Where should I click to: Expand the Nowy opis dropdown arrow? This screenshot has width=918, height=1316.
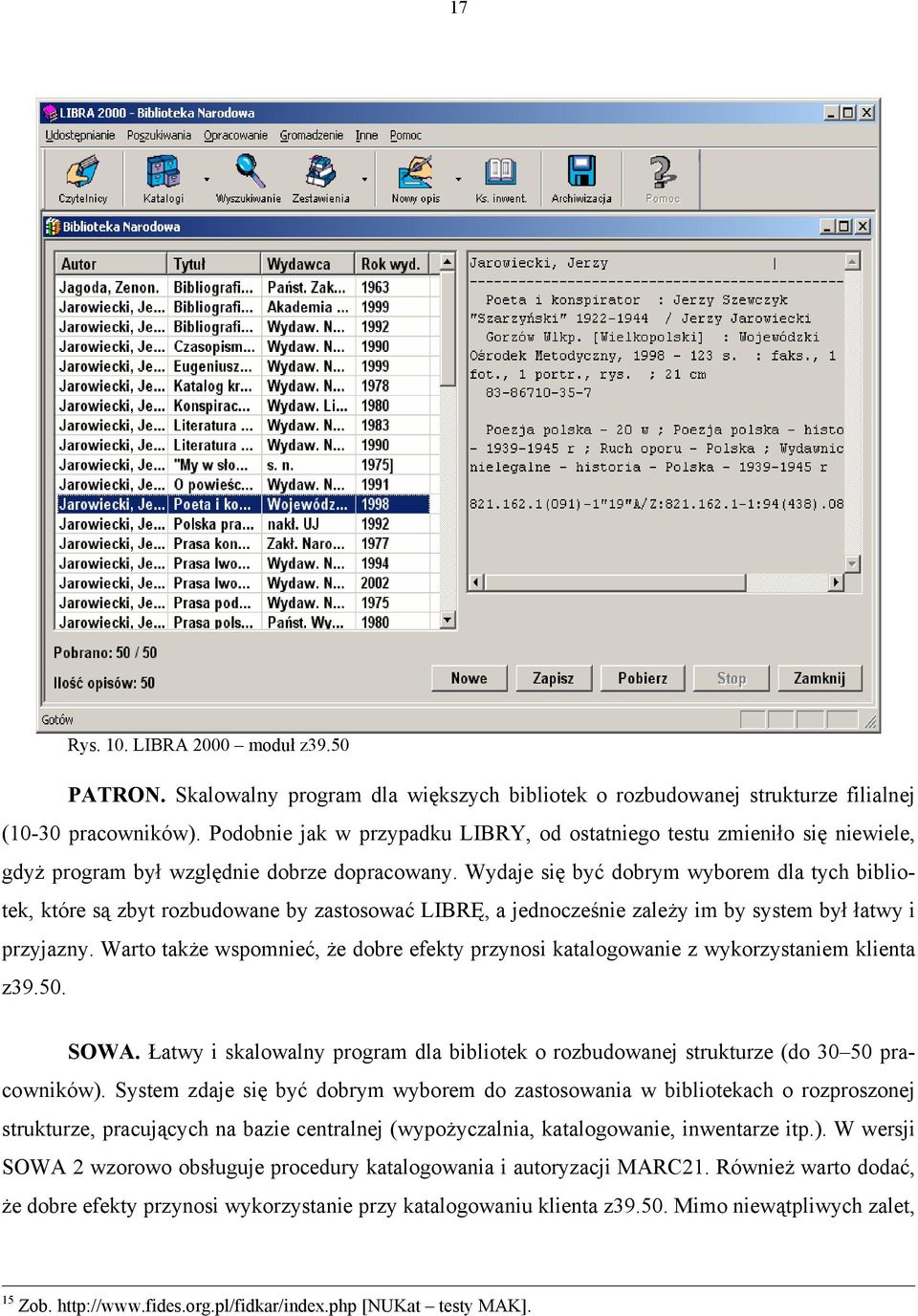coord(458,179)
